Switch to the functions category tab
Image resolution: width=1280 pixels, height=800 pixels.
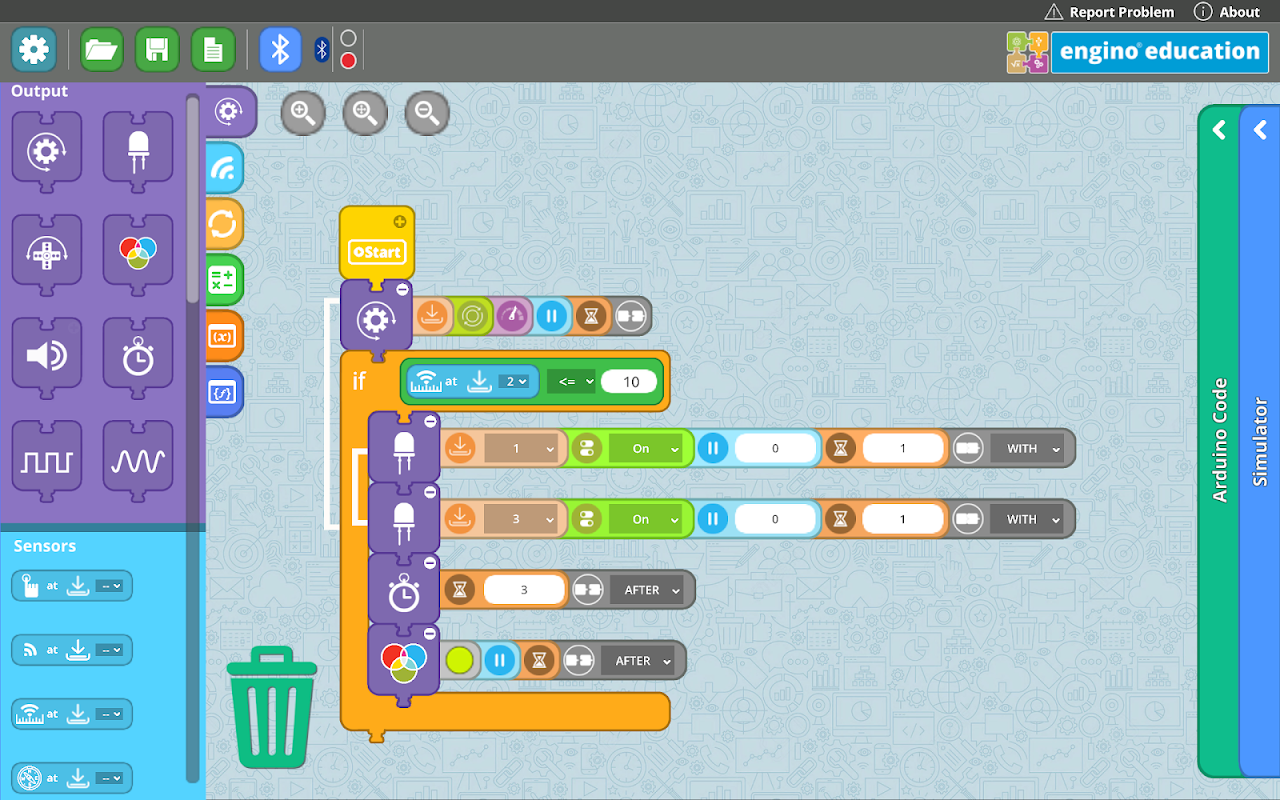pos(224,392)
